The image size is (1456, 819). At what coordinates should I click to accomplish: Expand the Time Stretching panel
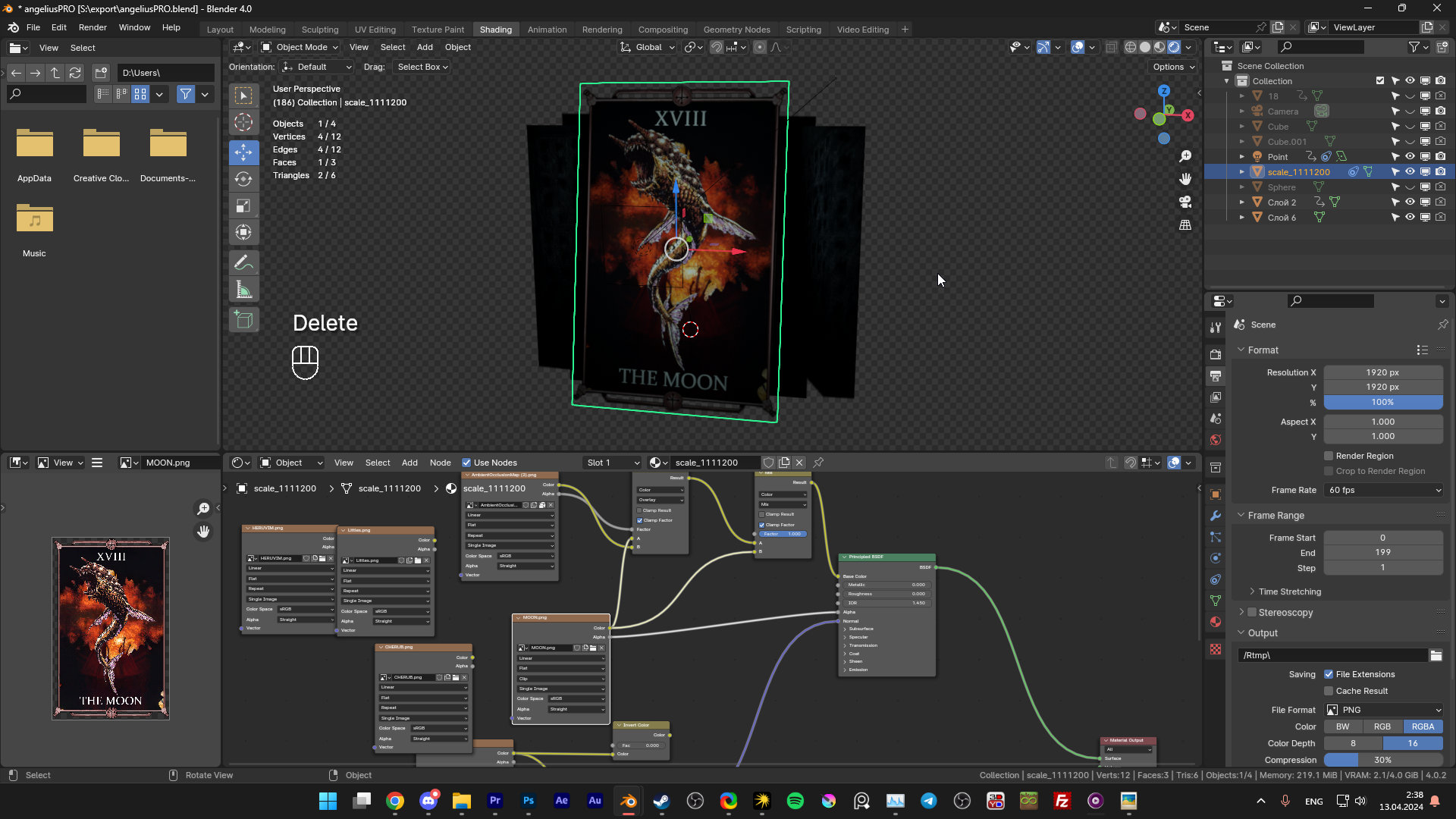[x=1289, y=591]
